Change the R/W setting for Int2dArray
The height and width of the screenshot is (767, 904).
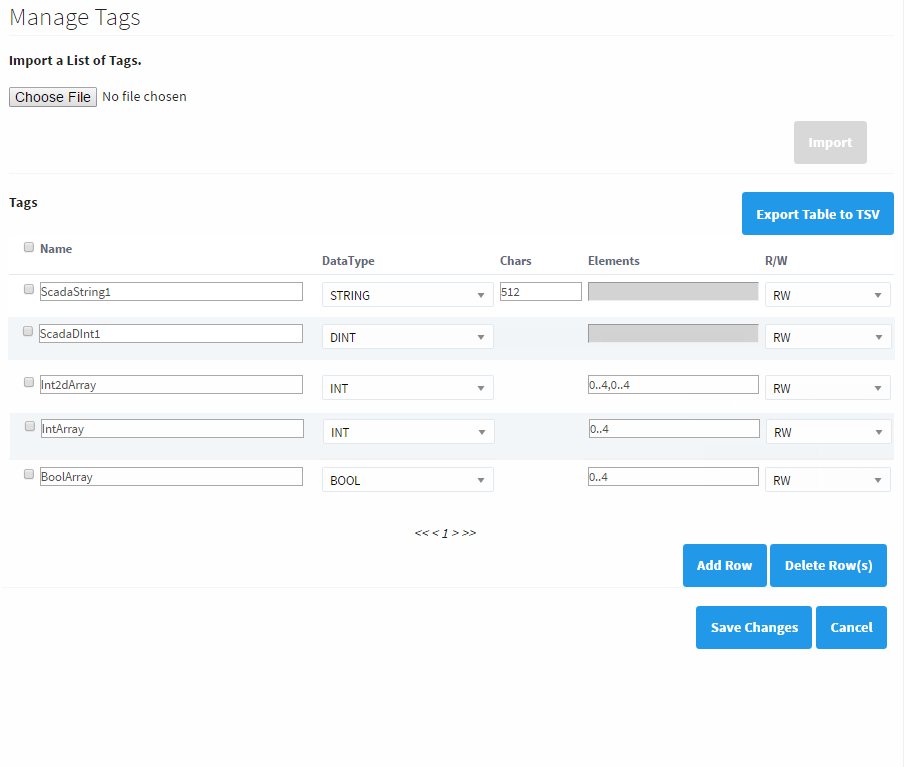(x=827, y=388)
